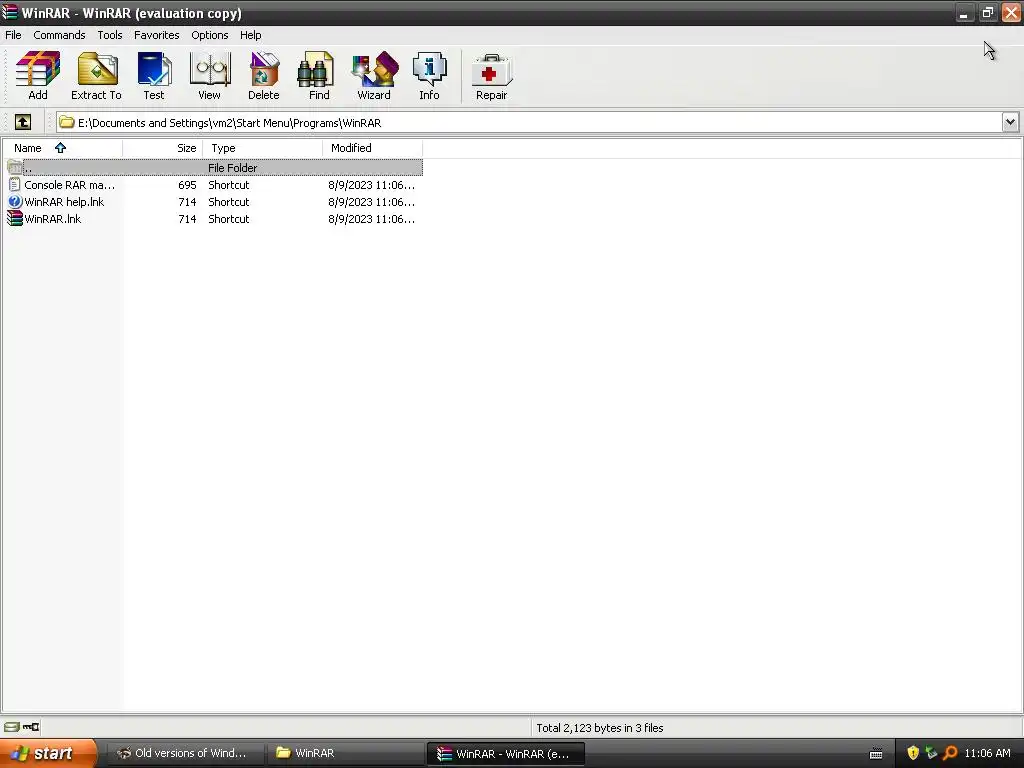The width and height of the screenshot is (1024, 768).
Task: Click the on-screen keyboard taskbar icon
Action: click(876, 754)
